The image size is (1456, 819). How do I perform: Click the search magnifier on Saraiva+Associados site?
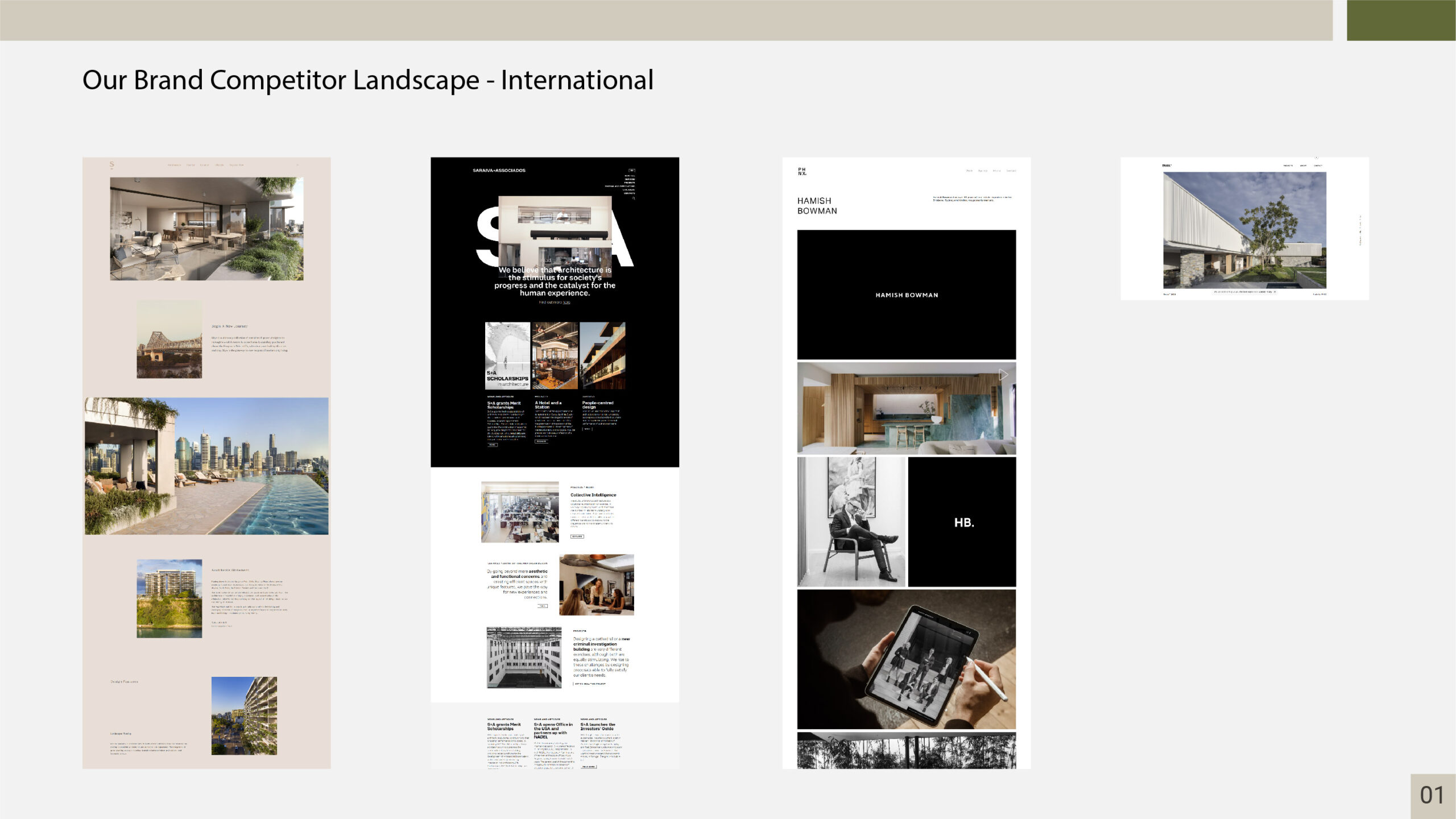point(633,198)
